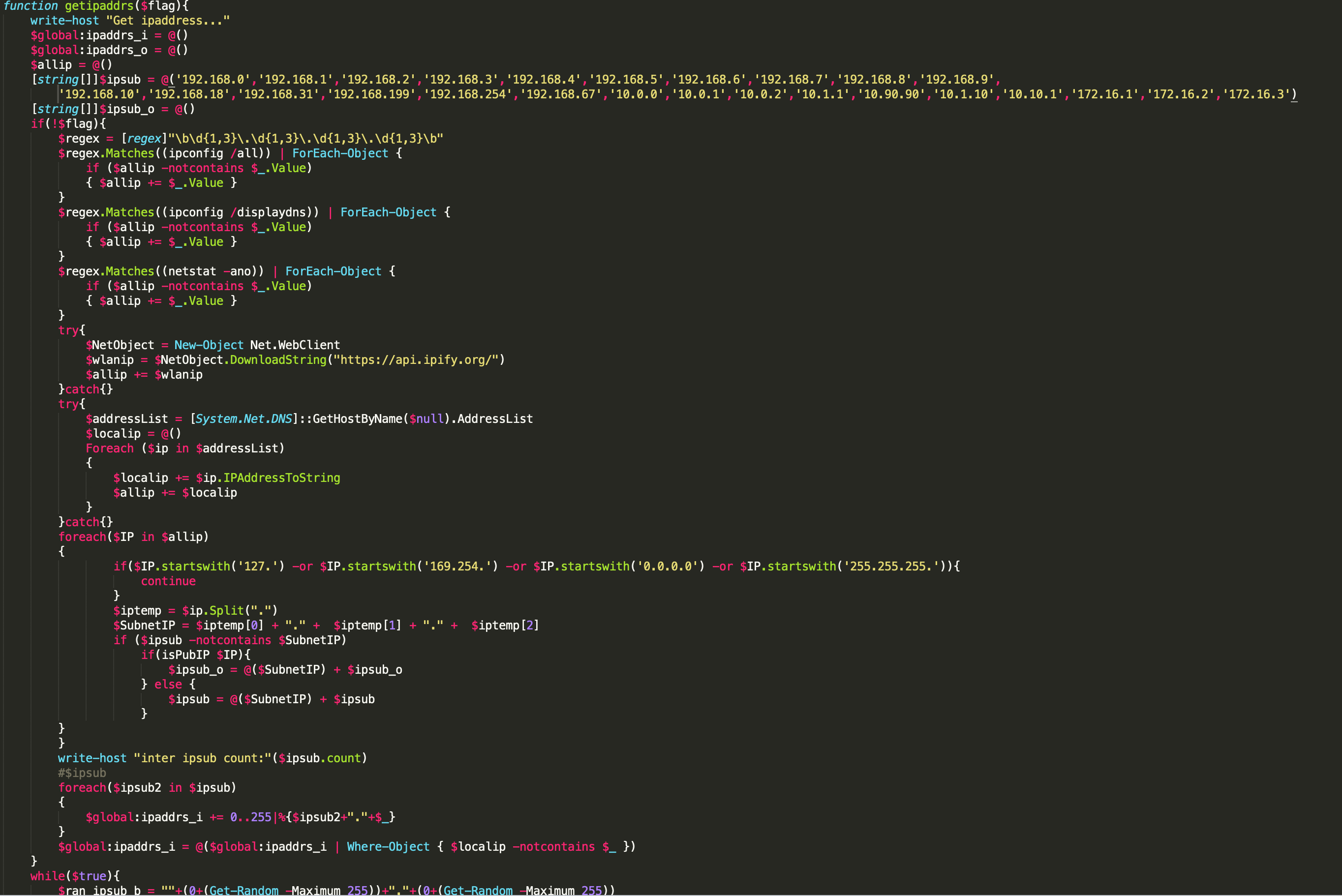Image resolution: width=1342 pixels, height=896 pixels.
Task: Click the string "Get ipaddress..."
Action: point(168,21)
